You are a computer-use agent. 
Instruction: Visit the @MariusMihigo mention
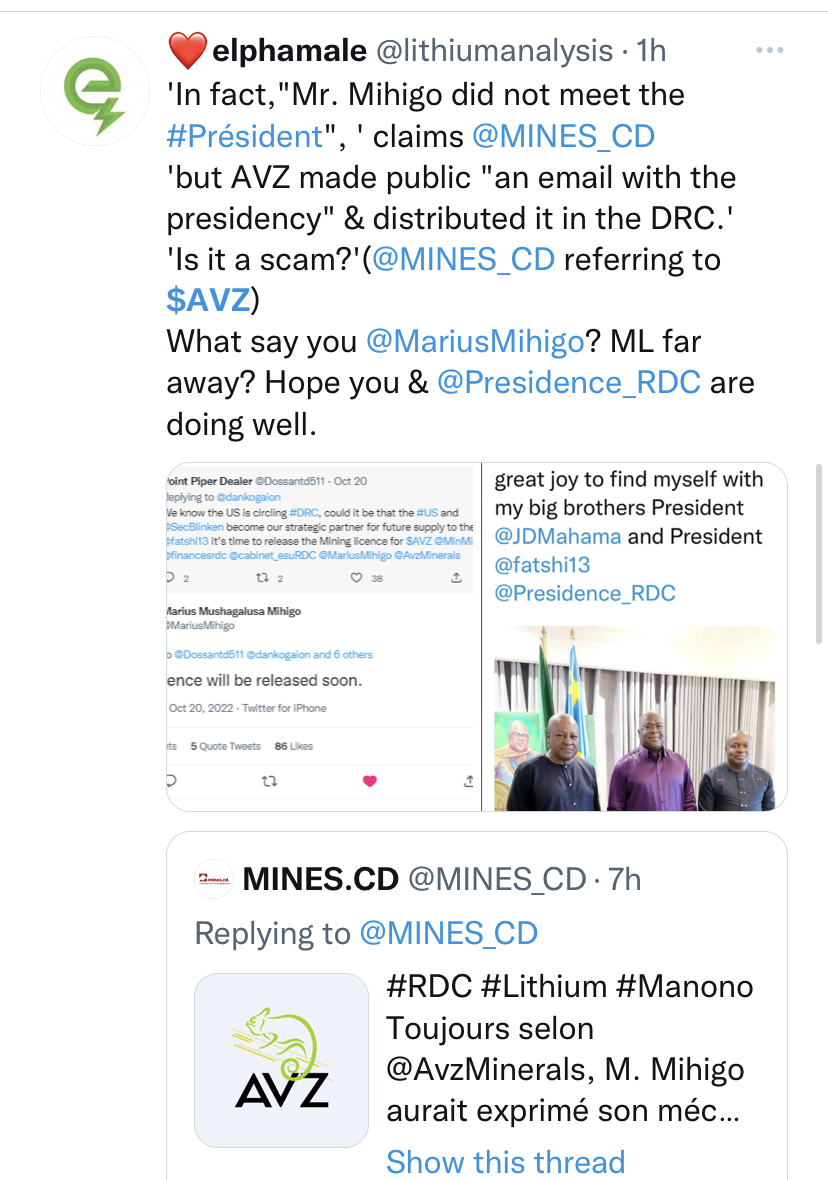coord(475,341)
